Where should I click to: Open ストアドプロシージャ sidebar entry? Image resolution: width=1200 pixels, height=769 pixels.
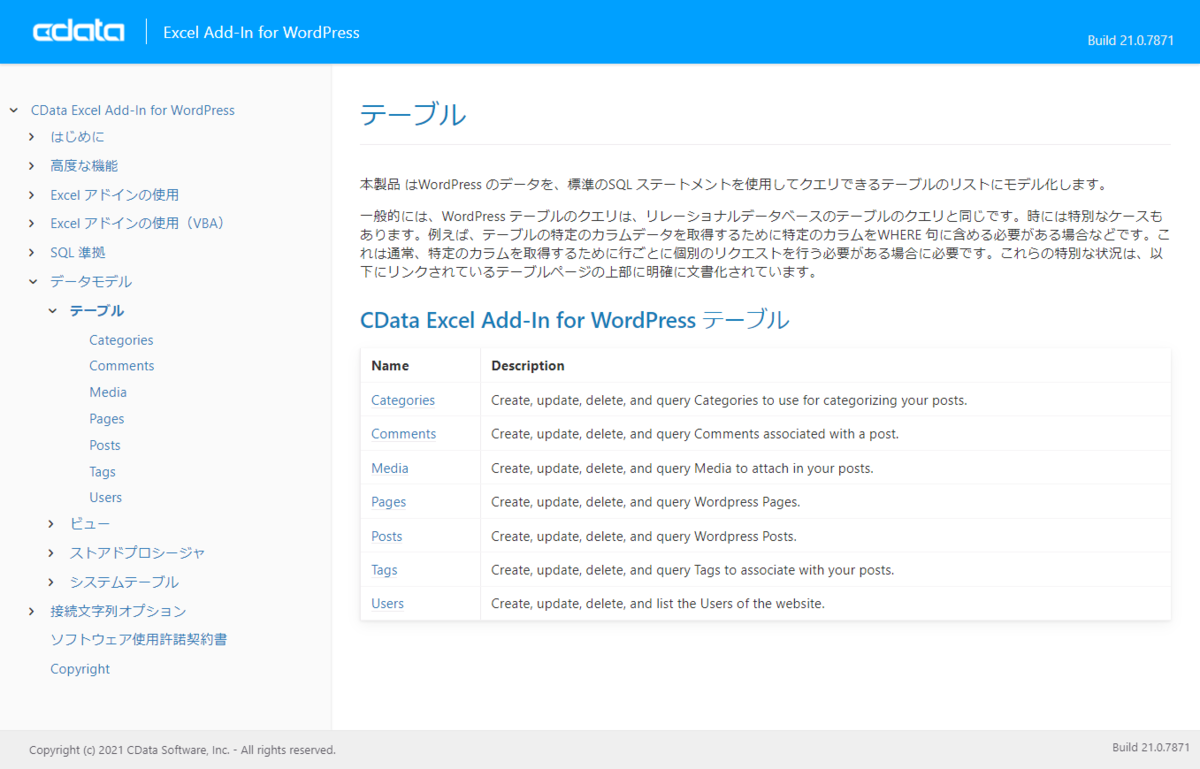pos(137,553)
